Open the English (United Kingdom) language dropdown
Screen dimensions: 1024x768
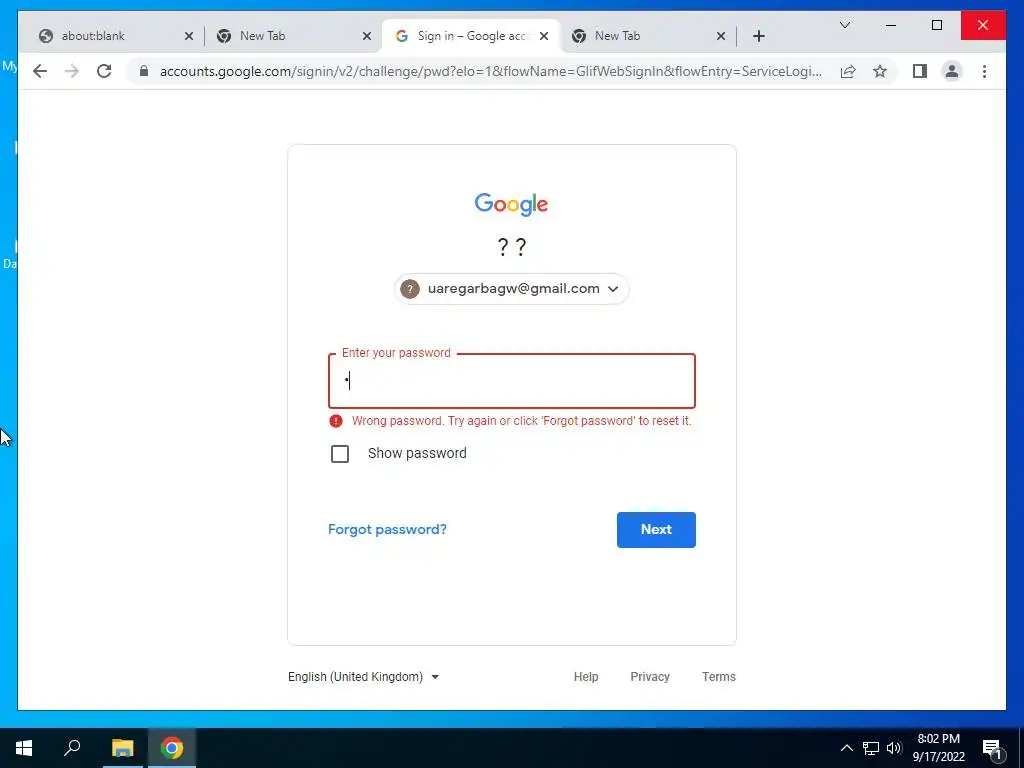click(x=363, y=677)
